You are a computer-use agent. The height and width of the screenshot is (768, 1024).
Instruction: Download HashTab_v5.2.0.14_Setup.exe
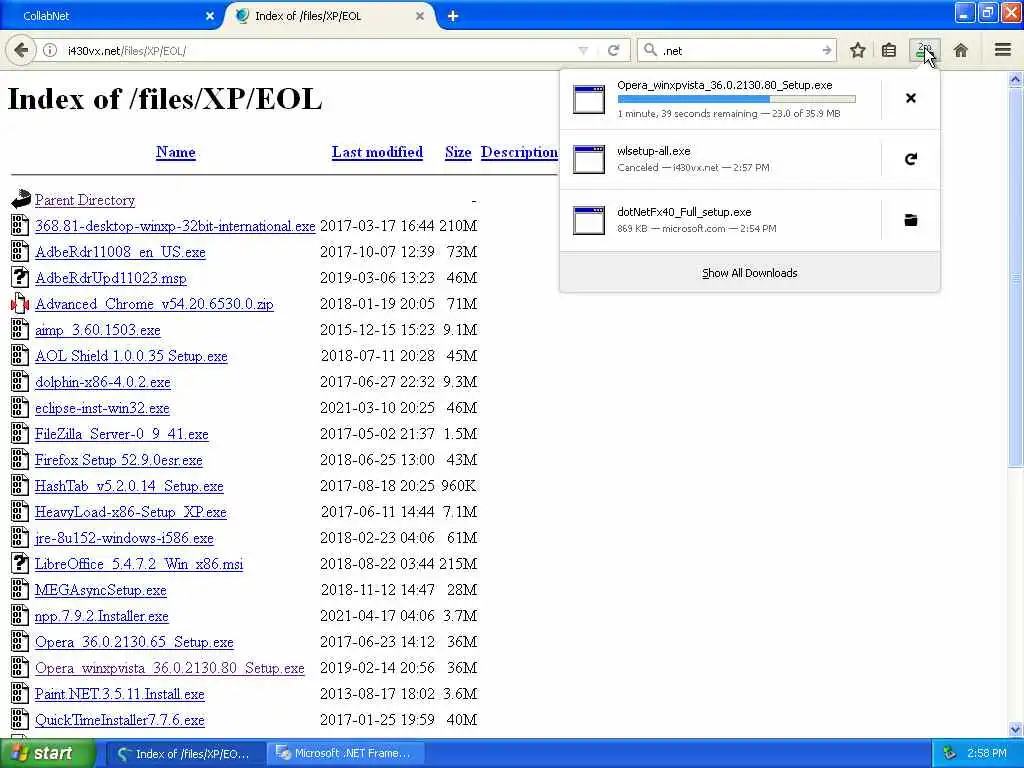[129, 486]
